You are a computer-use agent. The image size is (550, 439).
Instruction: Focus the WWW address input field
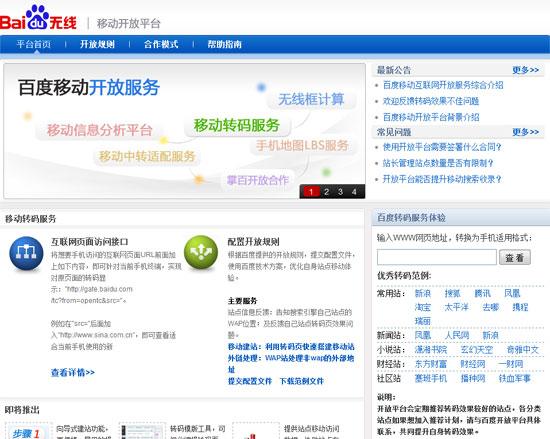click(x=437, y=257)
